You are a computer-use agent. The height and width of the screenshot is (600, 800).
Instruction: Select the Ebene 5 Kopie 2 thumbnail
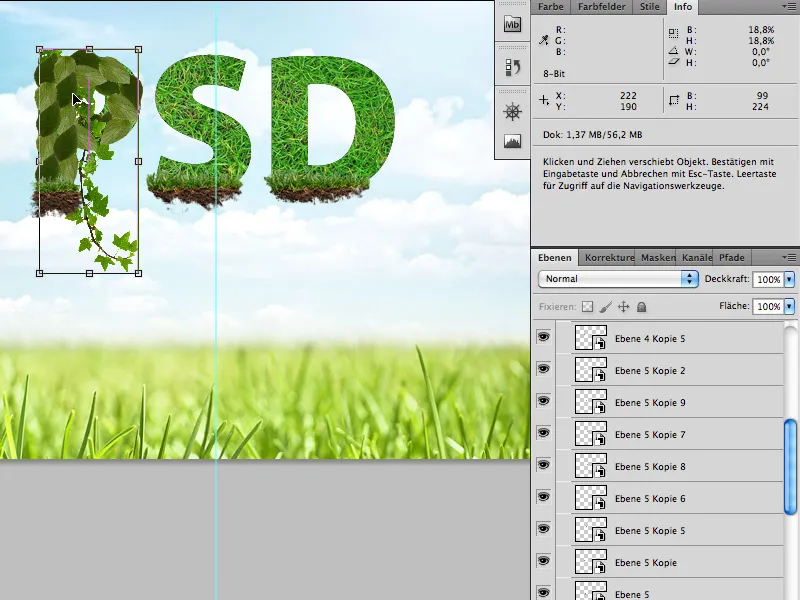pyautogui.click(x=591, y=370)
